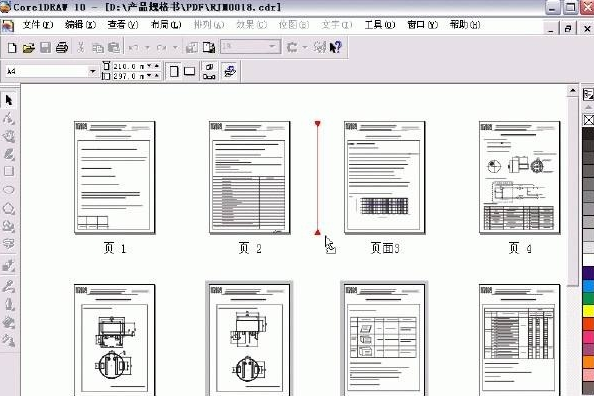Pick the yellow color swatch
This screenshot has height=396, width=594.
(588, 311)
